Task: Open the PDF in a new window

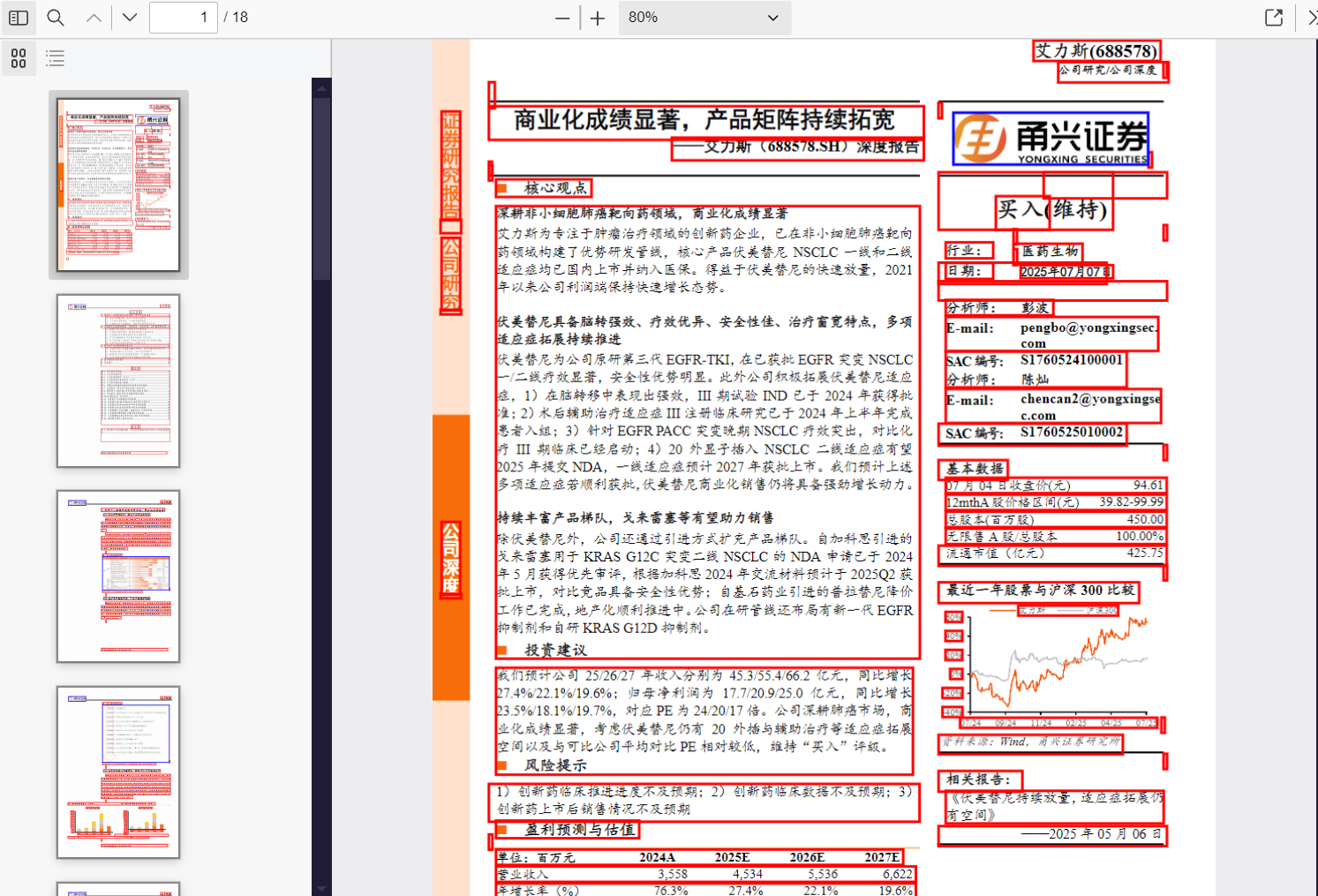Action: (x=1273, y=17)
